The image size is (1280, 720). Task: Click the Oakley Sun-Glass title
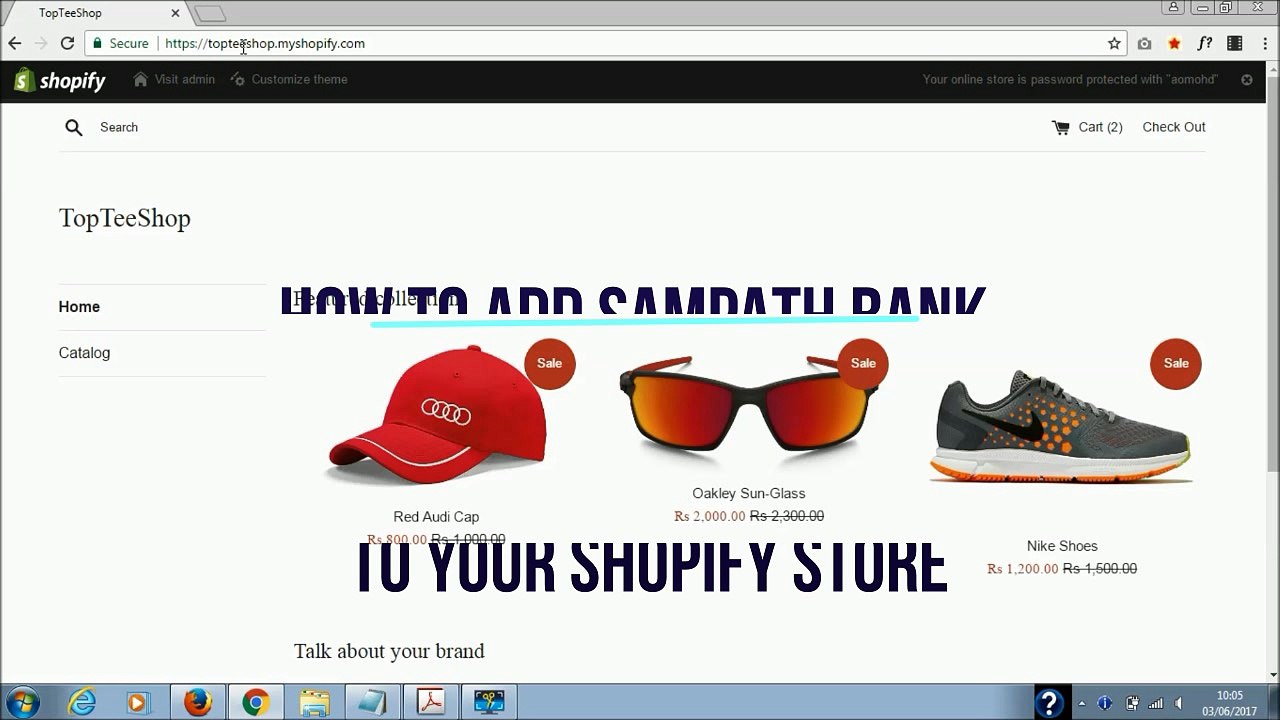tap(748, 493)
